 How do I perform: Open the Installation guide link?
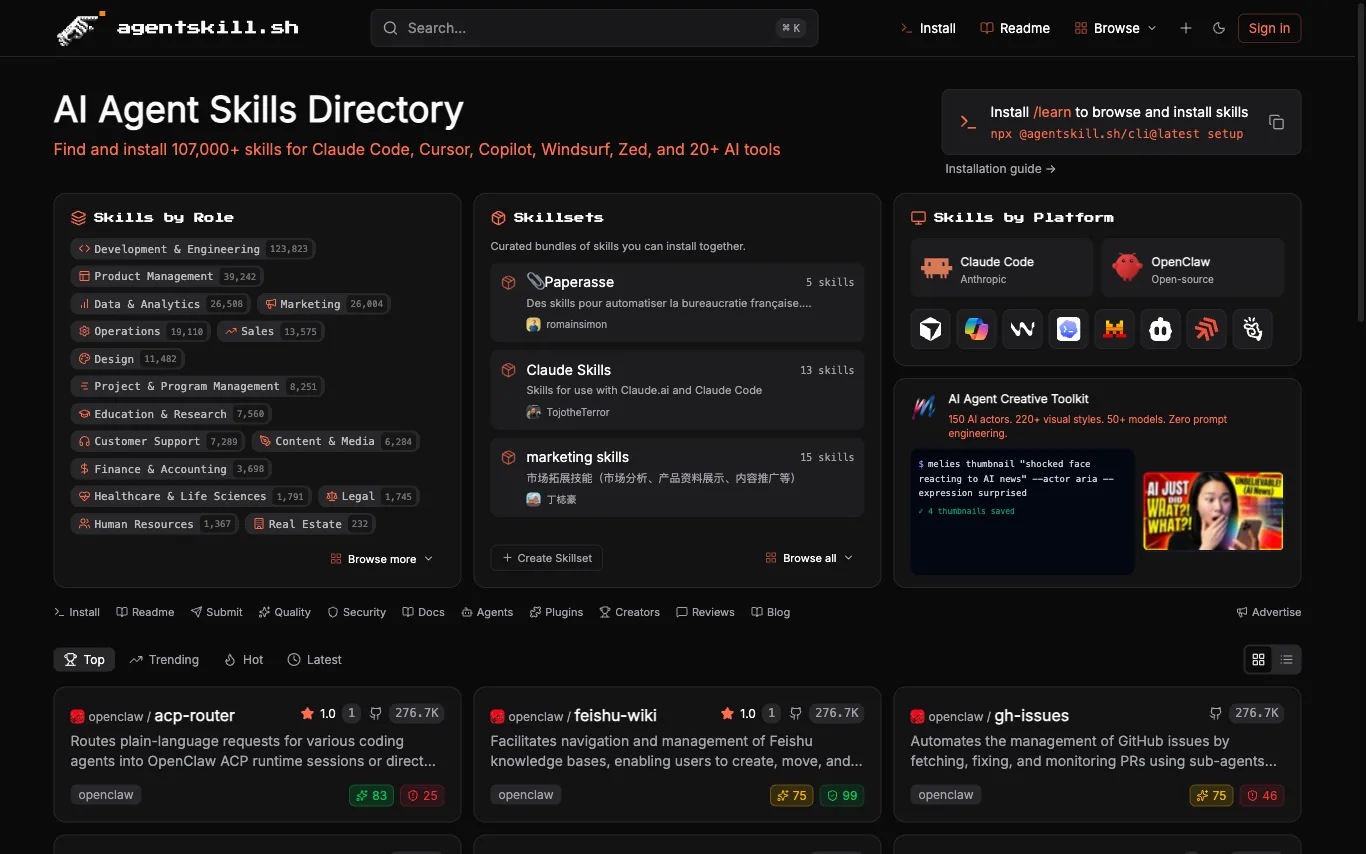pos(1000,169)
